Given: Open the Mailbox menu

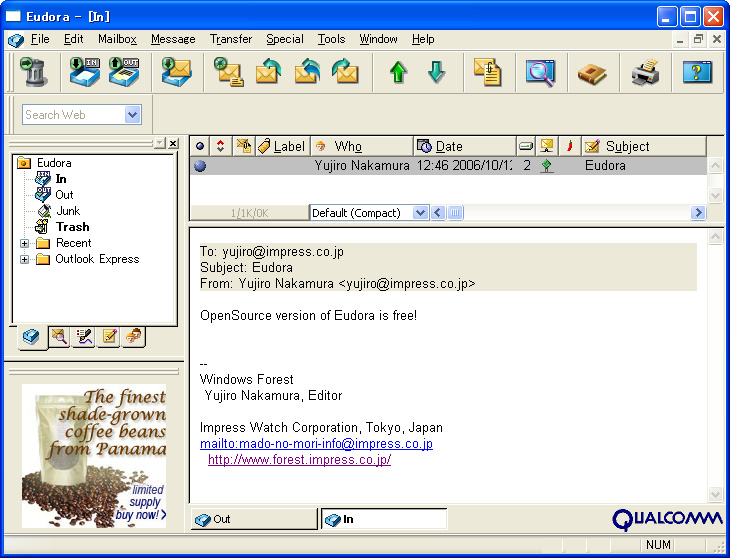Looking at the screenshot, I should point(117,39).
